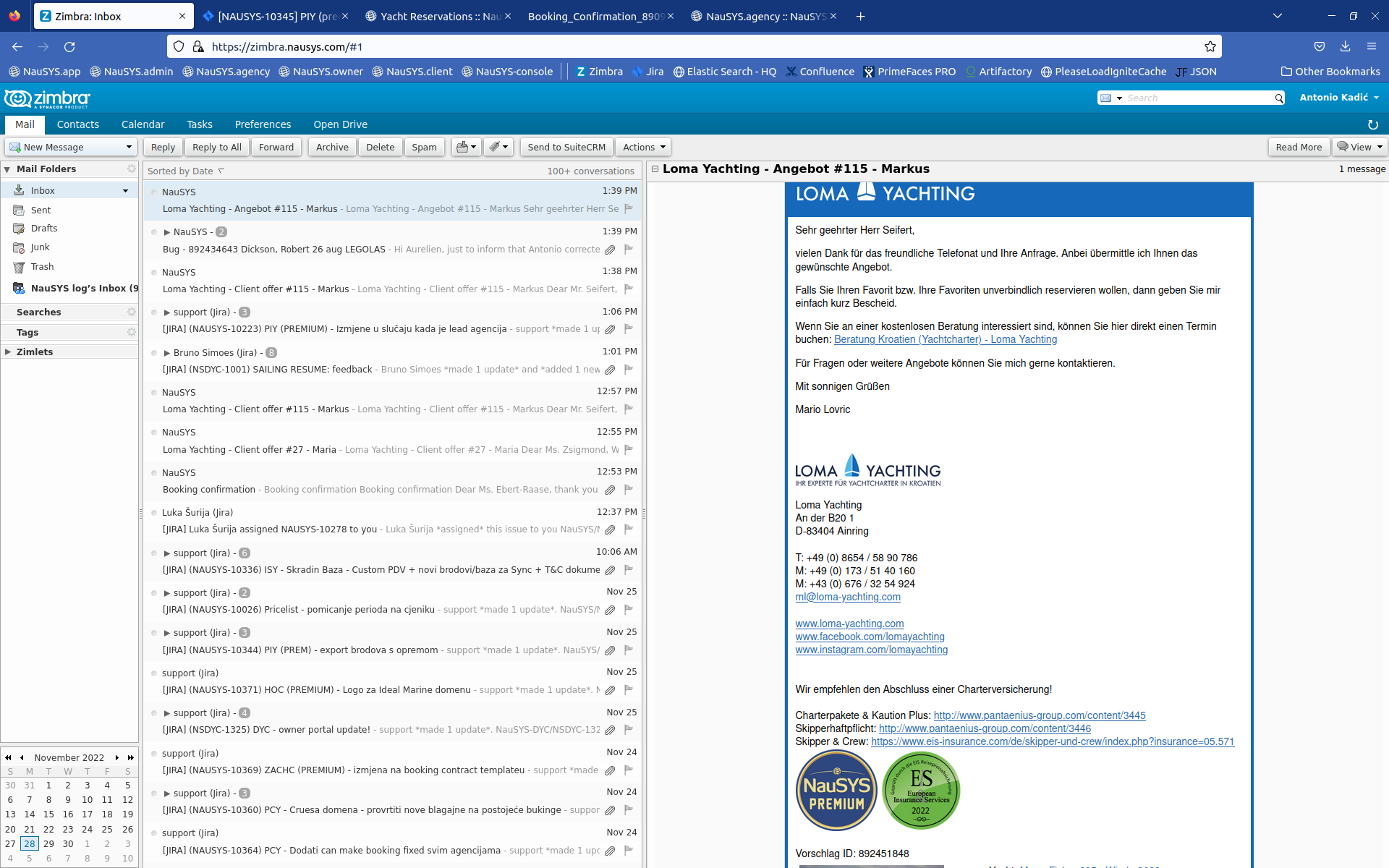Jump to previous year in mini calendar
The width and height of the screenshot is (1389, 868).
pyautogui.click(x=8, y=757)
